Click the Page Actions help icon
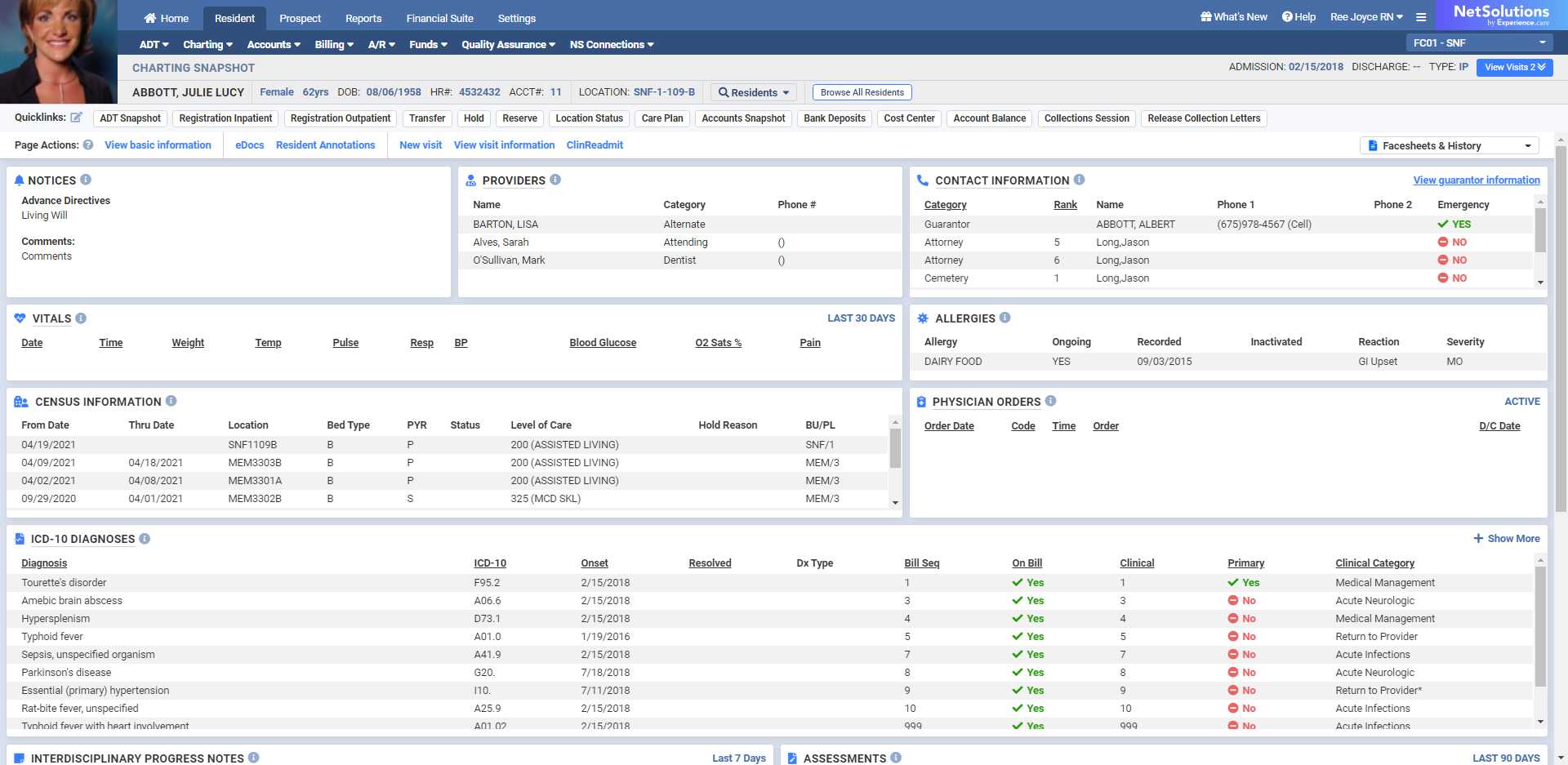1568x765 pixels. click(x=88, y=145)
